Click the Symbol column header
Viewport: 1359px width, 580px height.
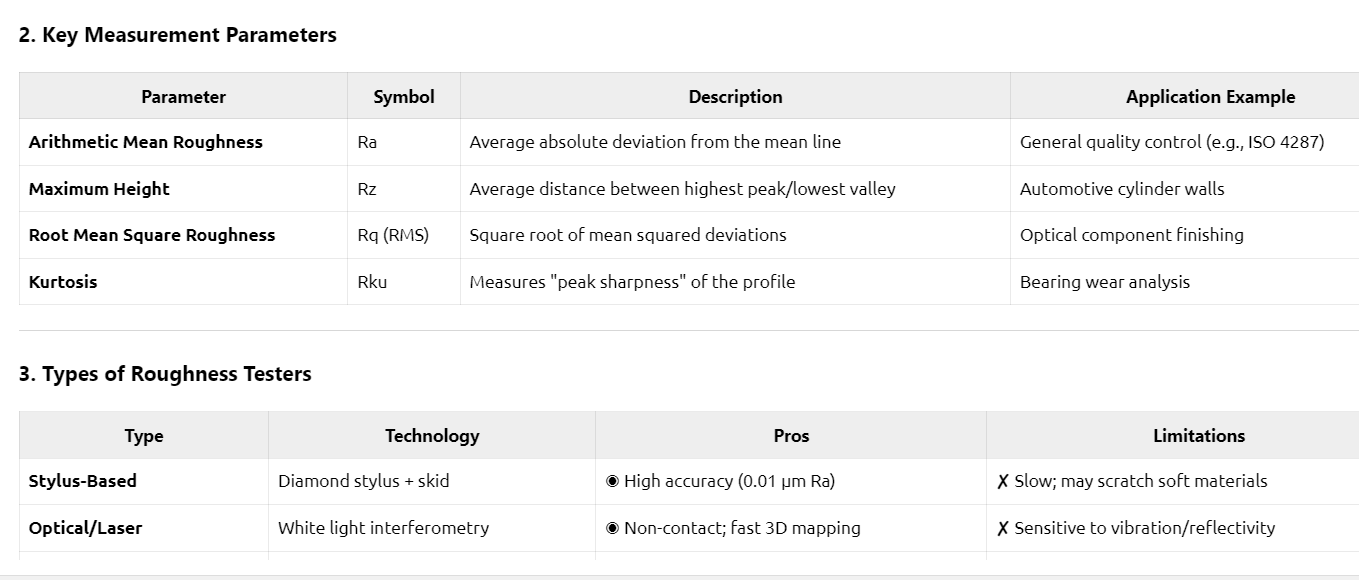click(x=404, y=97)
